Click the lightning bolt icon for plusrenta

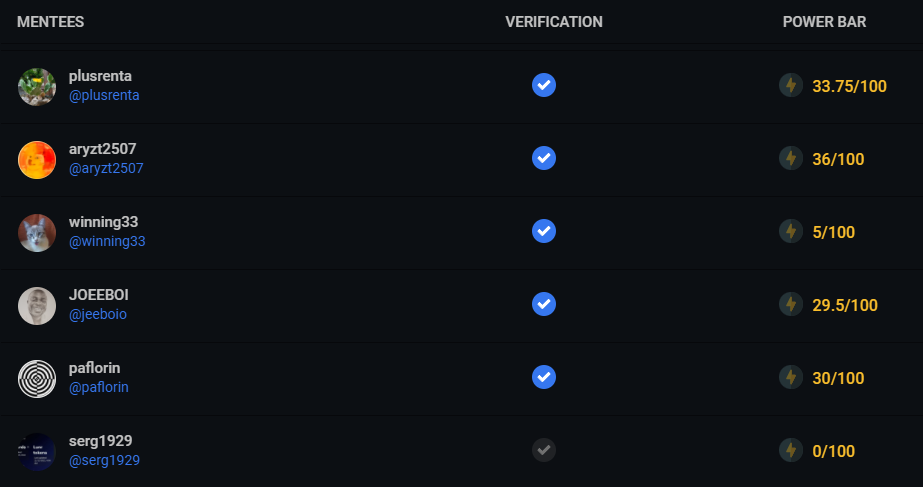(x=791, y=85)
